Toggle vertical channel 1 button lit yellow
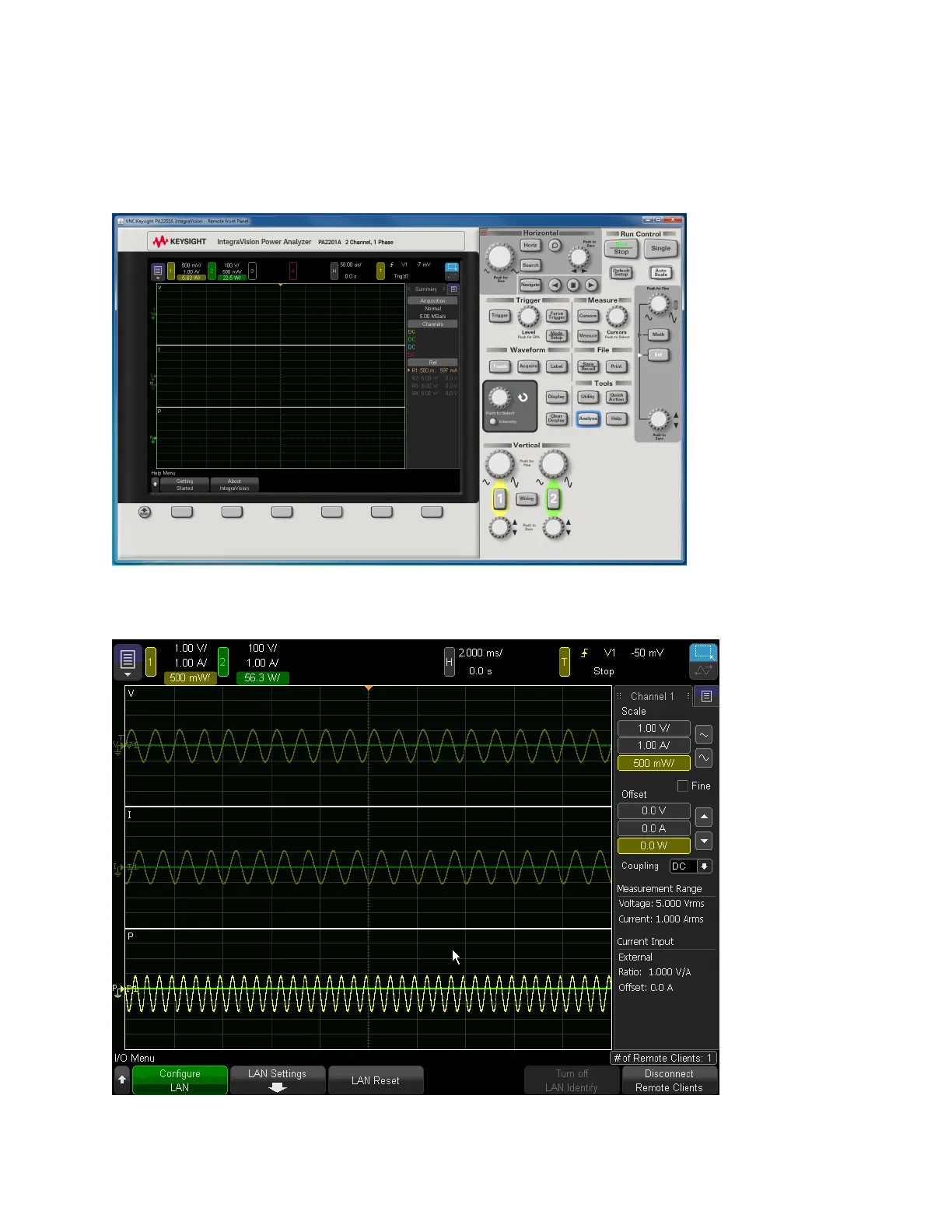 (x=500, y=499)
